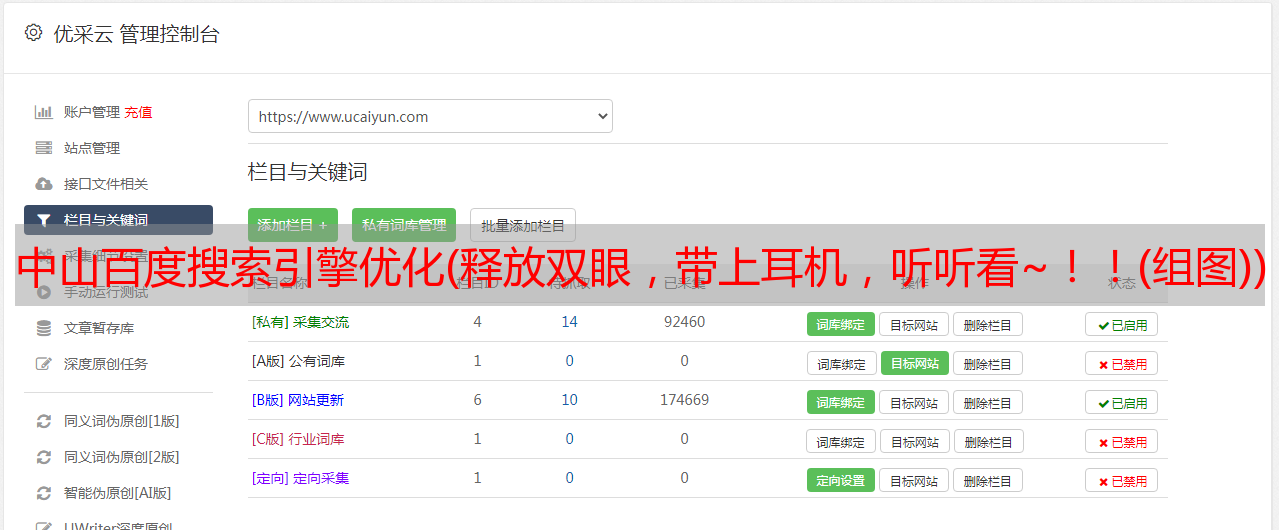This screenshot has height=530, width=1279.
Task: Toggle 已禁用 status for 定向采集
Action: [x=1122, y=480]
